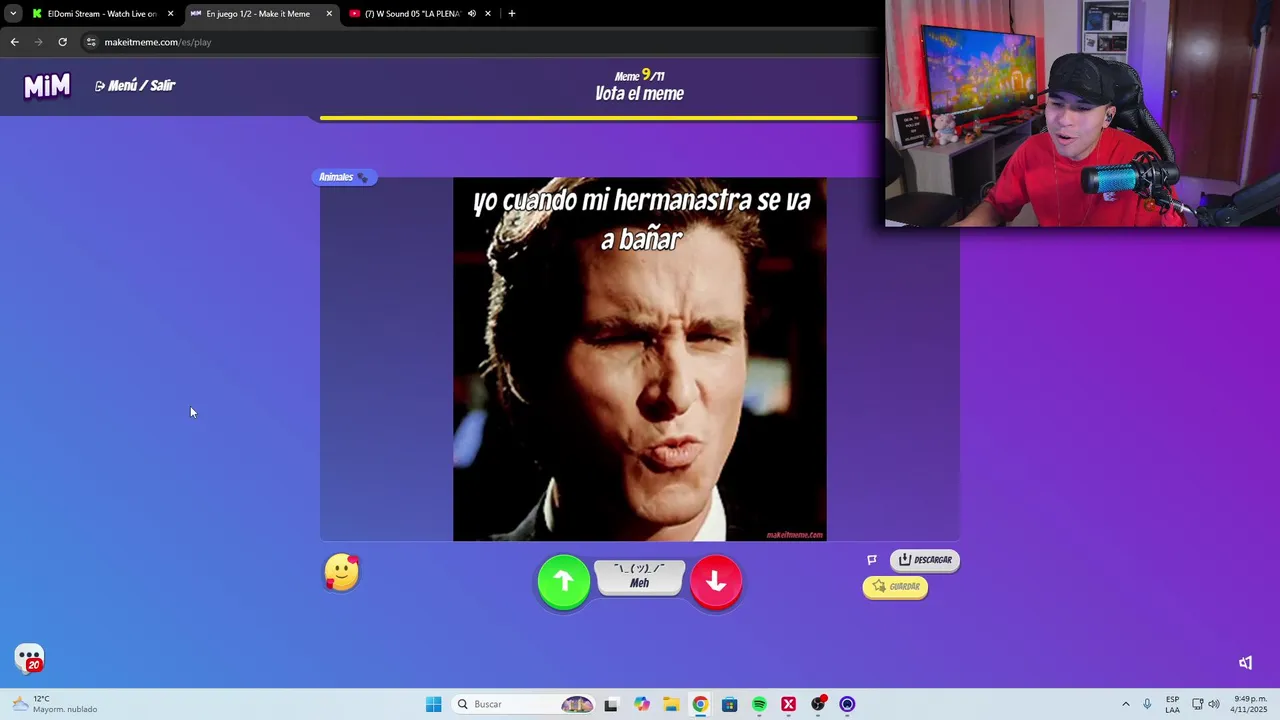Report the meme with flag icon
The height and width of the screenshot is (720, 1280).
(872, 560)
